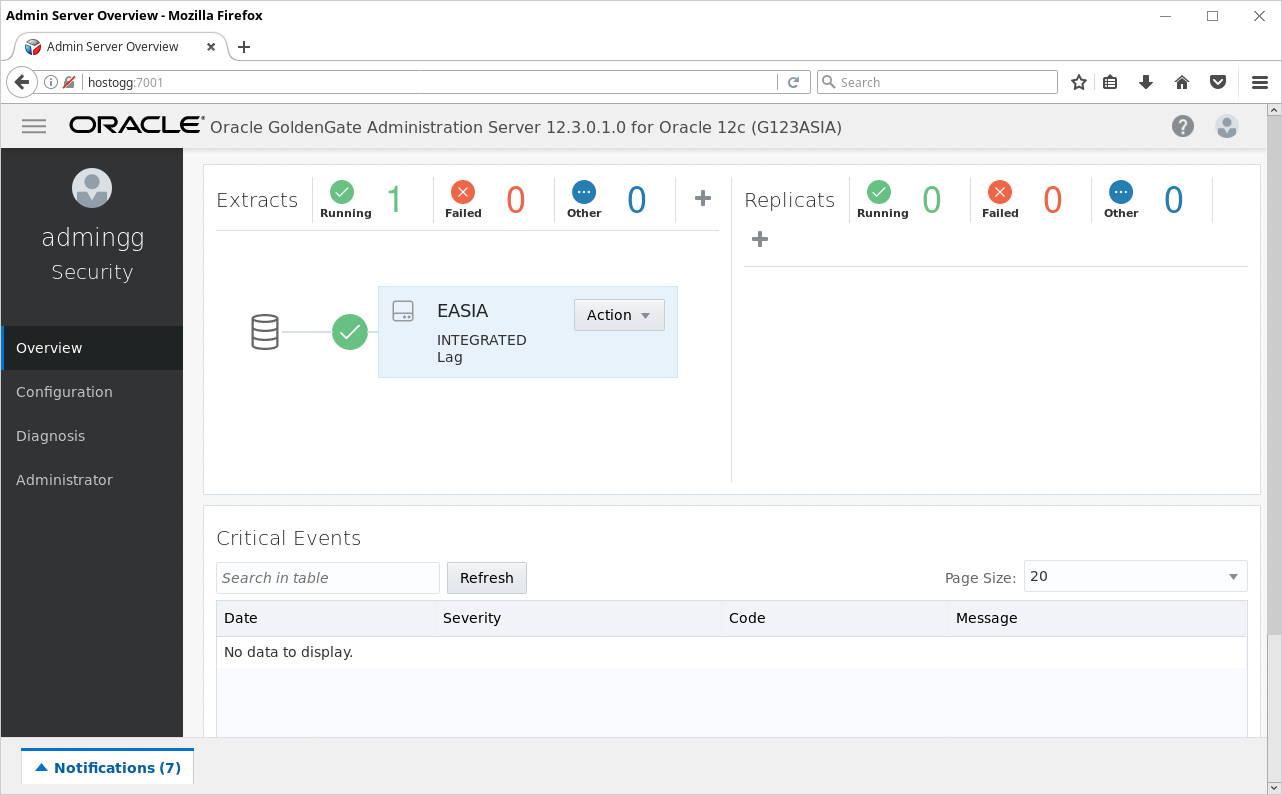The image size is (1282, 795).
Task: Go back with browser back arrow
Action: click(22, 82)
